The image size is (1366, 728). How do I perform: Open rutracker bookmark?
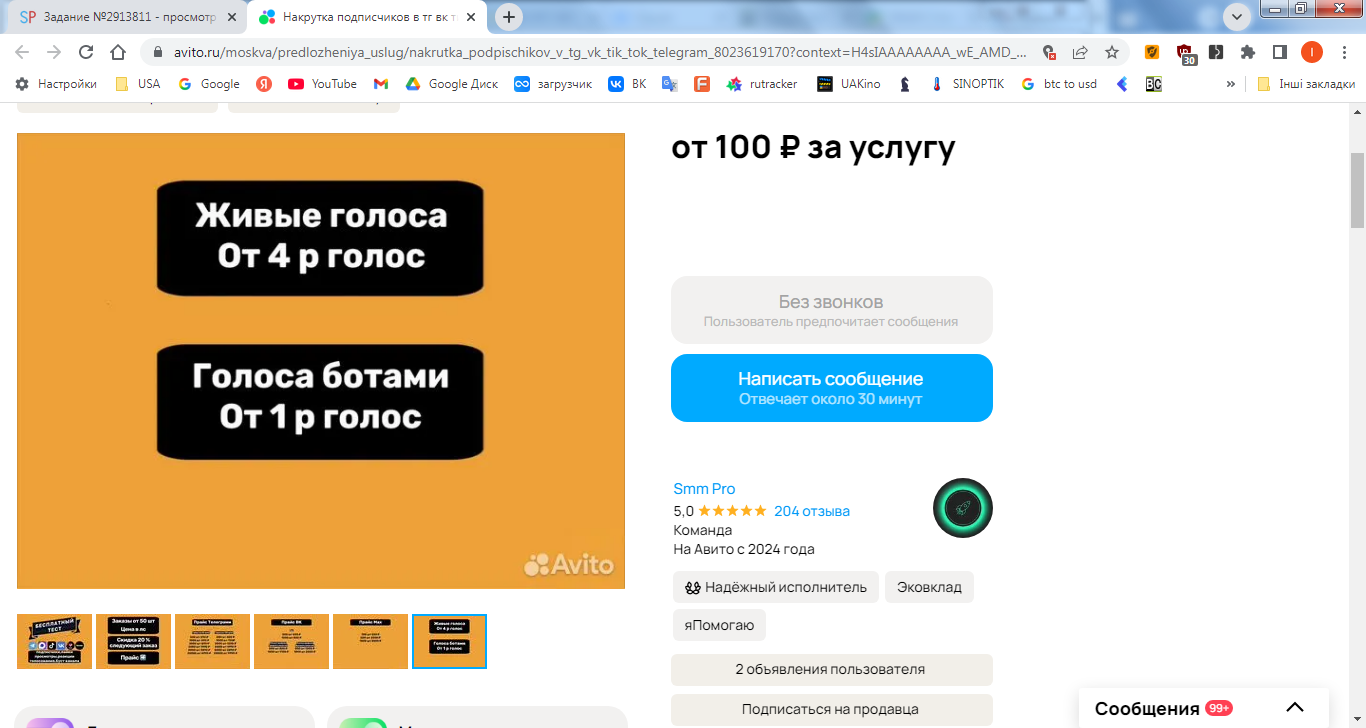pos(762,84)
